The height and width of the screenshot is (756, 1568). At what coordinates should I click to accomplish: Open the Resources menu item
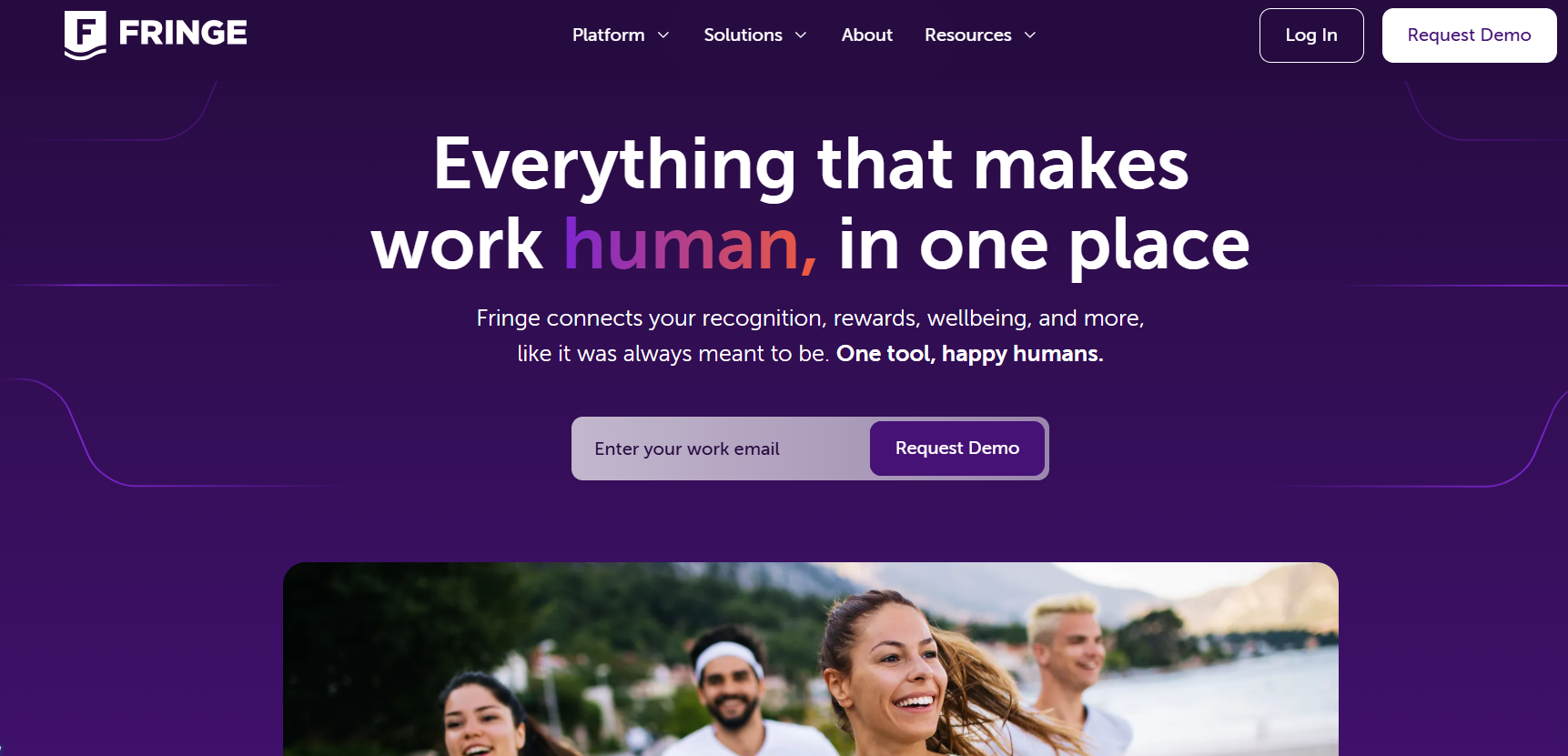967,35
